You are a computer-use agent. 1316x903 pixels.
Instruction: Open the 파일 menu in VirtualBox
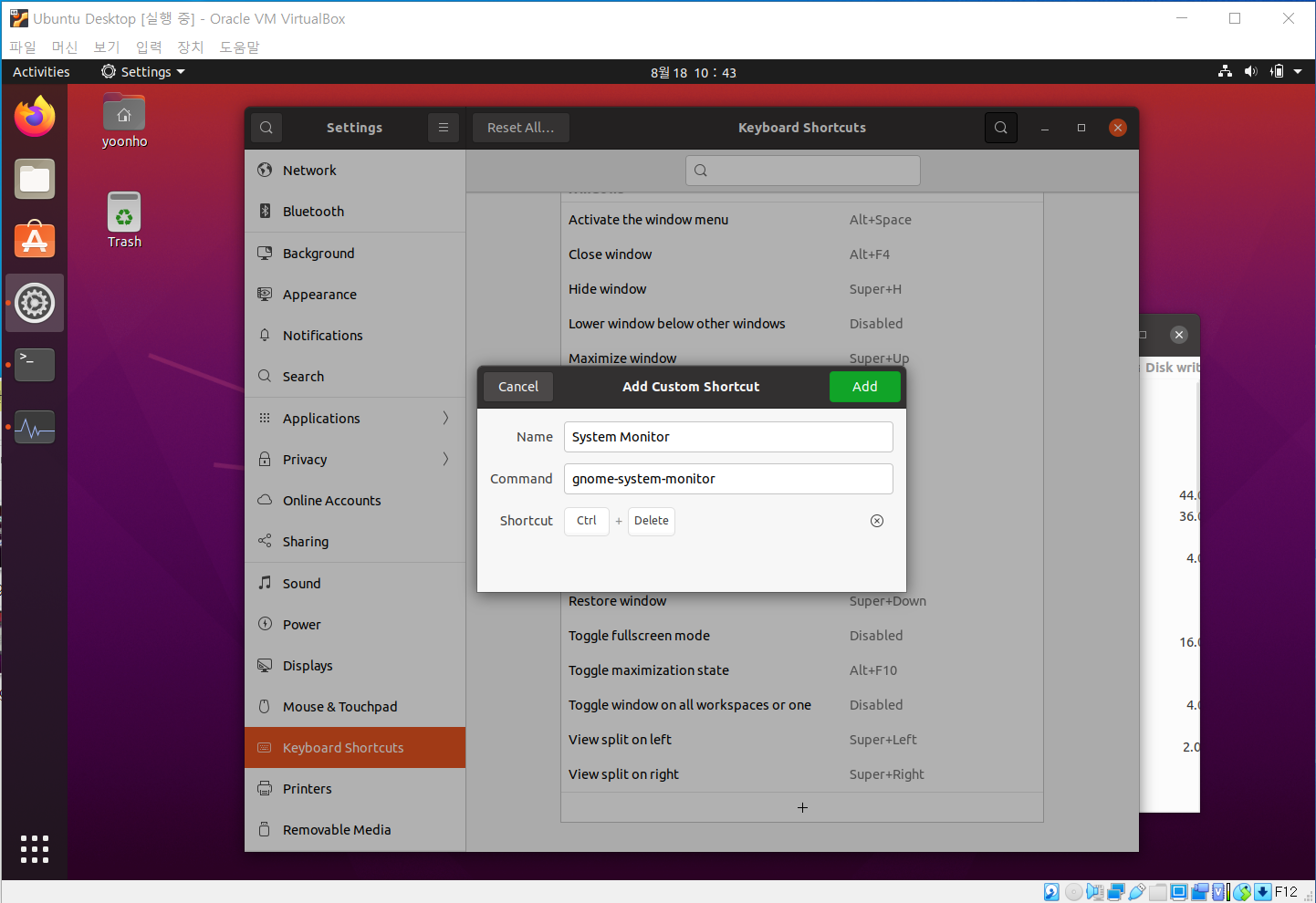23,47
